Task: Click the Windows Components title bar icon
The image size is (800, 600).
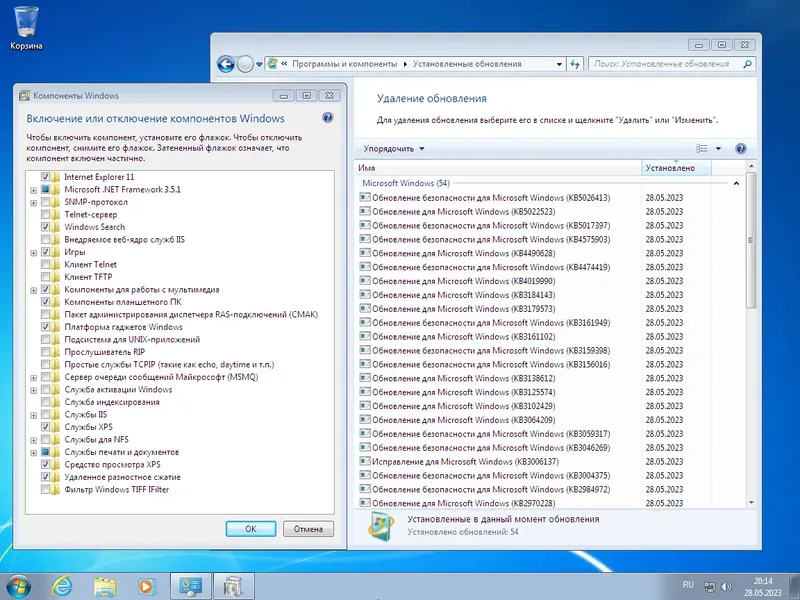Action: coord(24,95)
